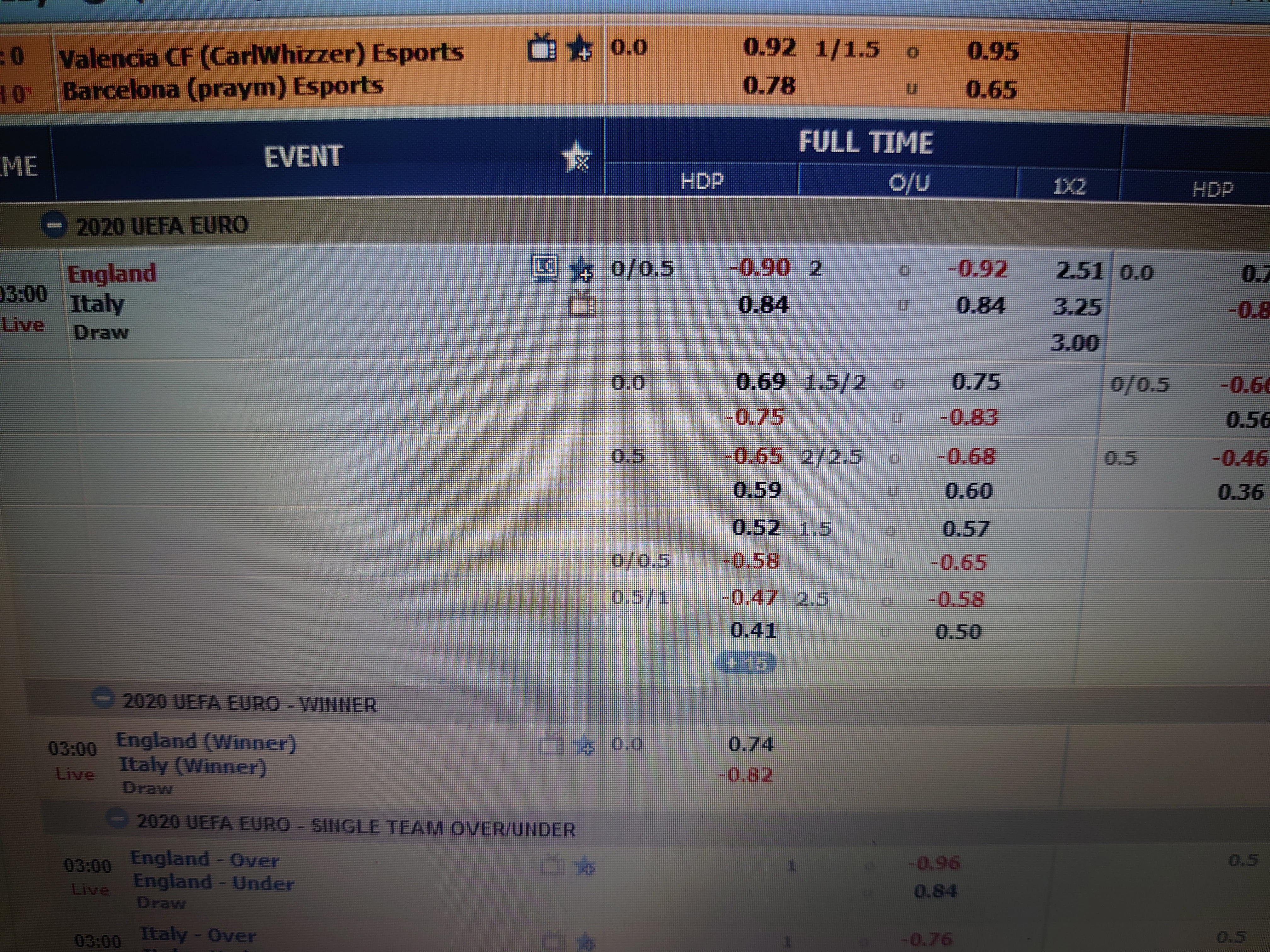Open Barcelona (praym) Esports team
The width and height of the screenshot is (1270, 952).
(x=223, y=88)
